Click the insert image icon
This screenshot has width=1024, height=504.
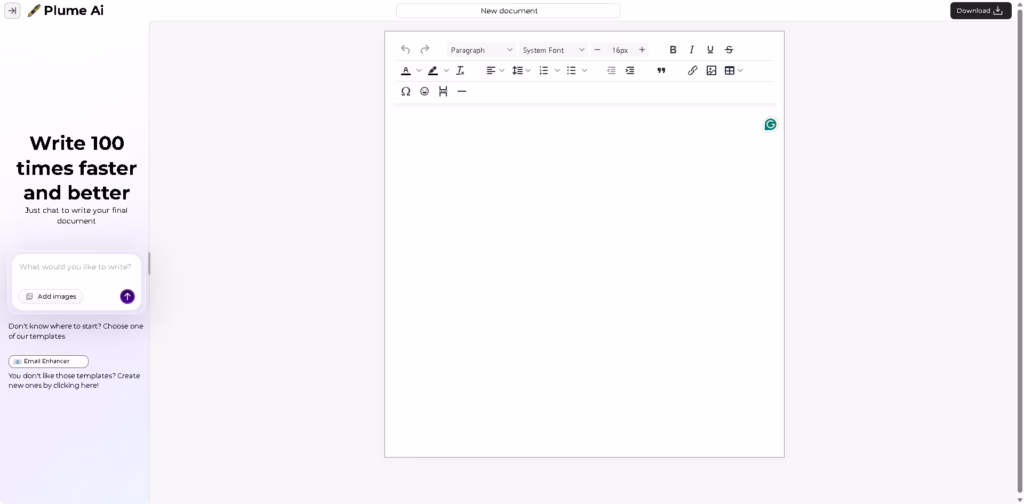[x=711, y=71]
